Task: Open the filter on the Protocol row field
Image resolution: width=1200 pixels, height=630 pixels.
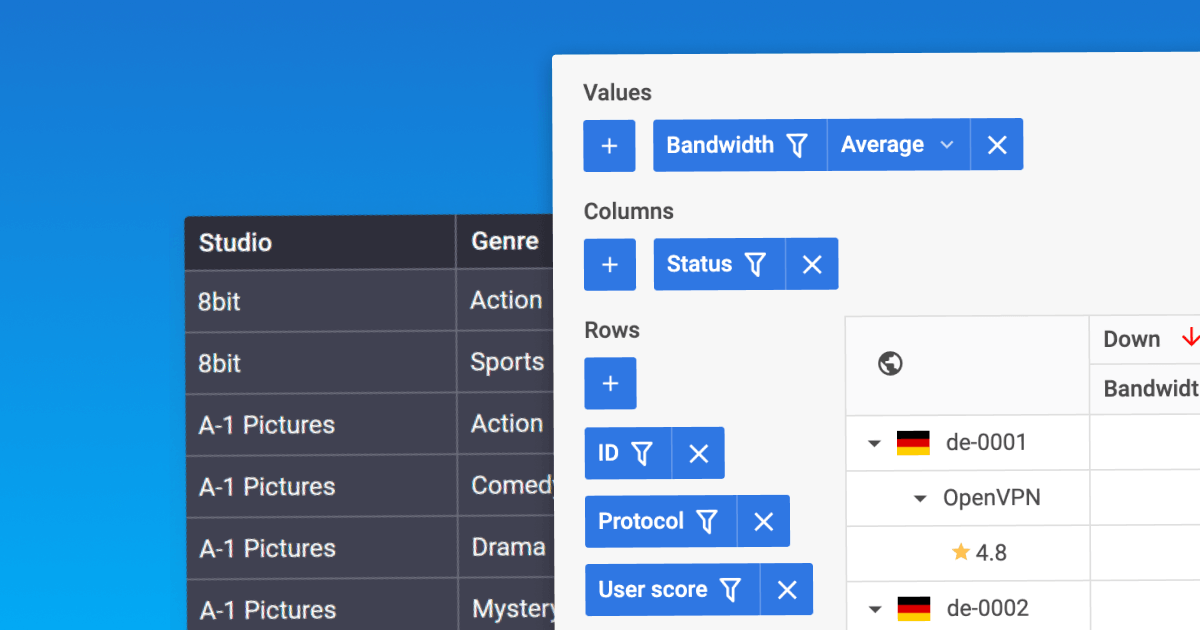Action: (x=706, y=521)
